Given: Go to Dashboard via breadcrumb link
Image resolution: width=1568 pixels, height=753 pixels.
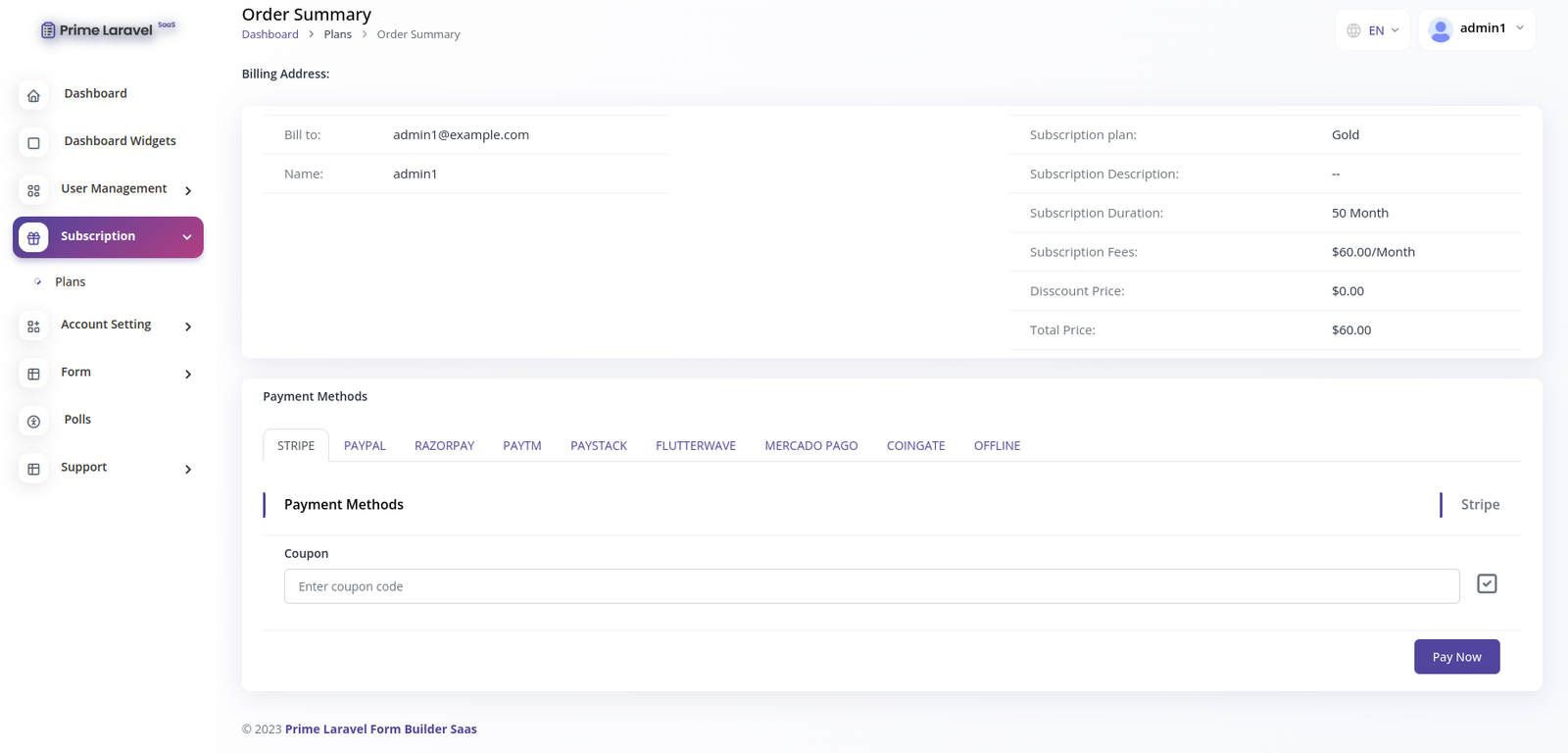Looking at the screenshot, I should 270,34.
